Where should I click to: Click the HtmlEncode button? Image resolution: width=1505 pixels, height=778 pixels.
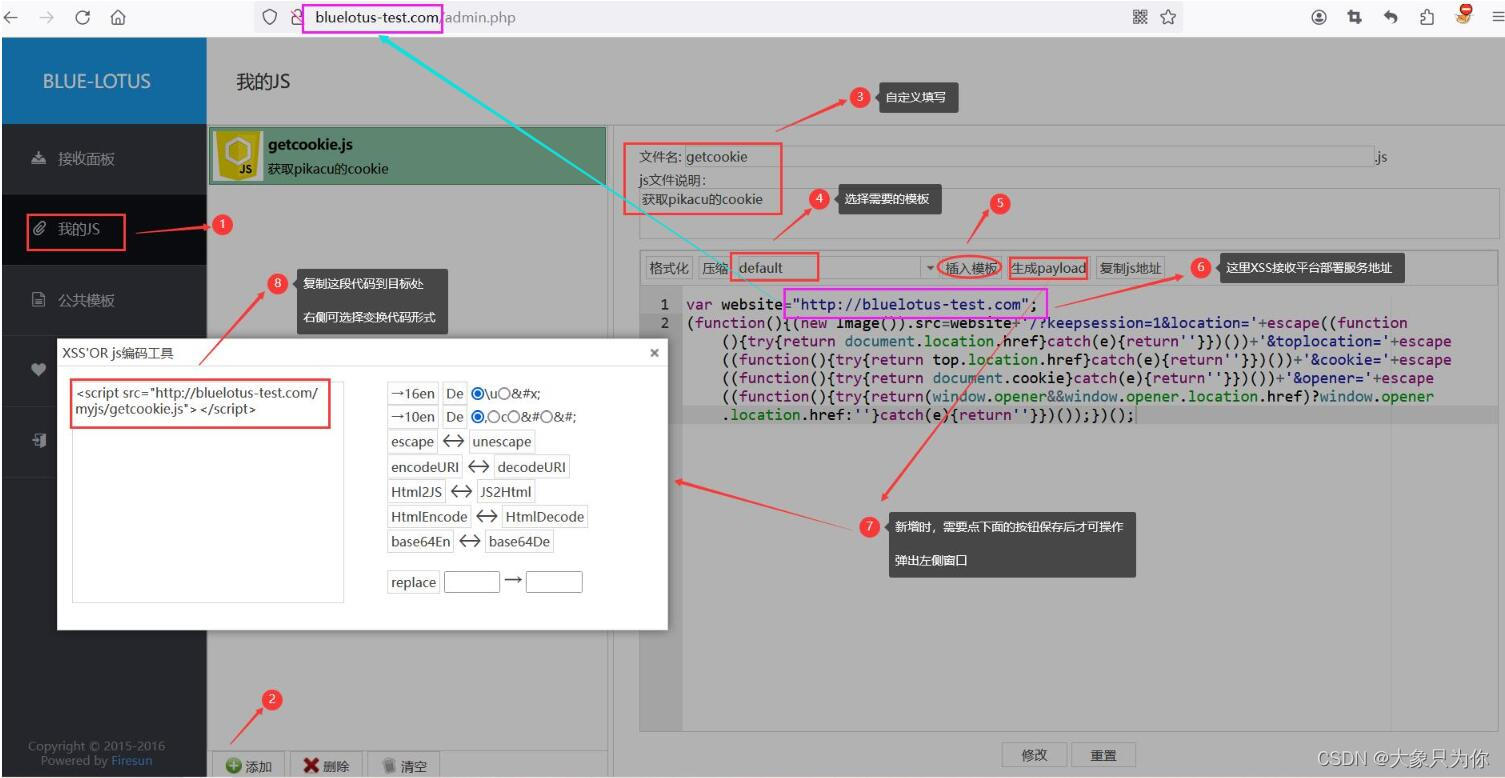429,517
